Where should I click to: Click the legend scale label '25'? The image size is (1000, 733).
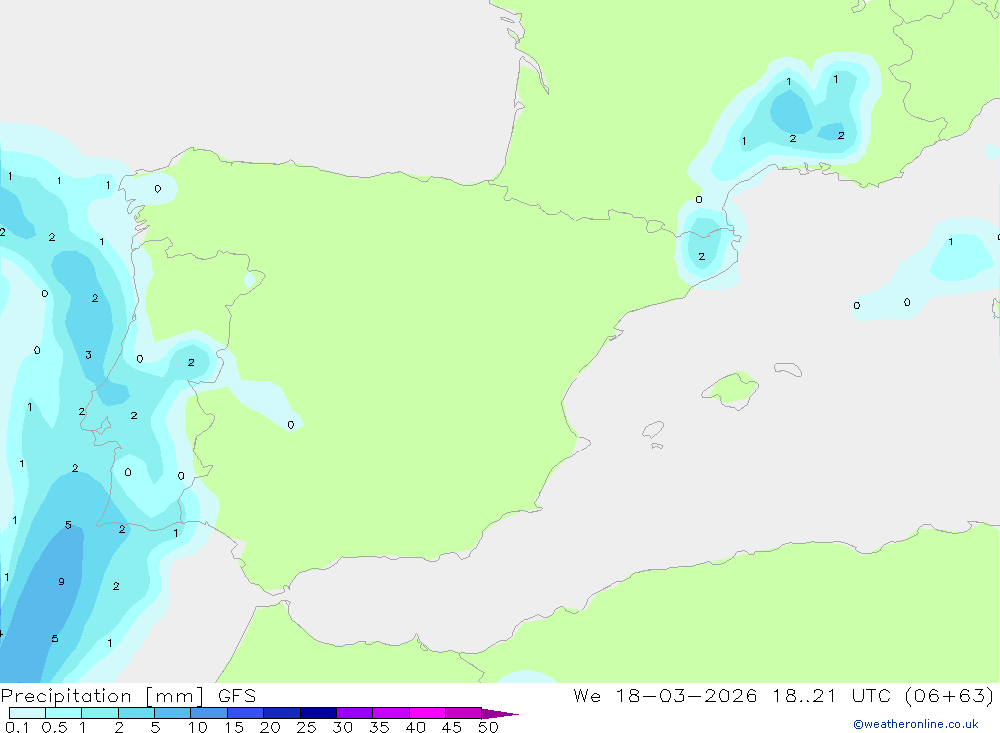click(x=307, y=727)
